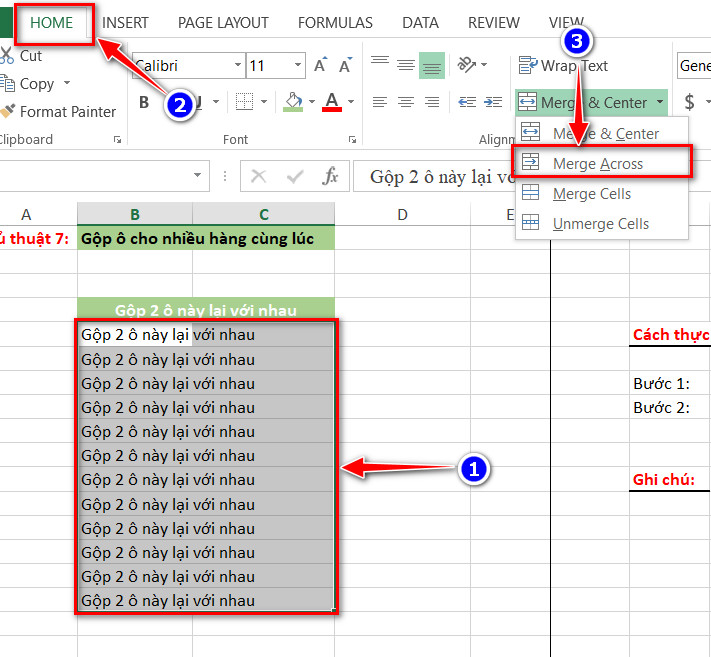Open the font color dropdown arrow
Viewport: 711px width, 657px height.
351,102
